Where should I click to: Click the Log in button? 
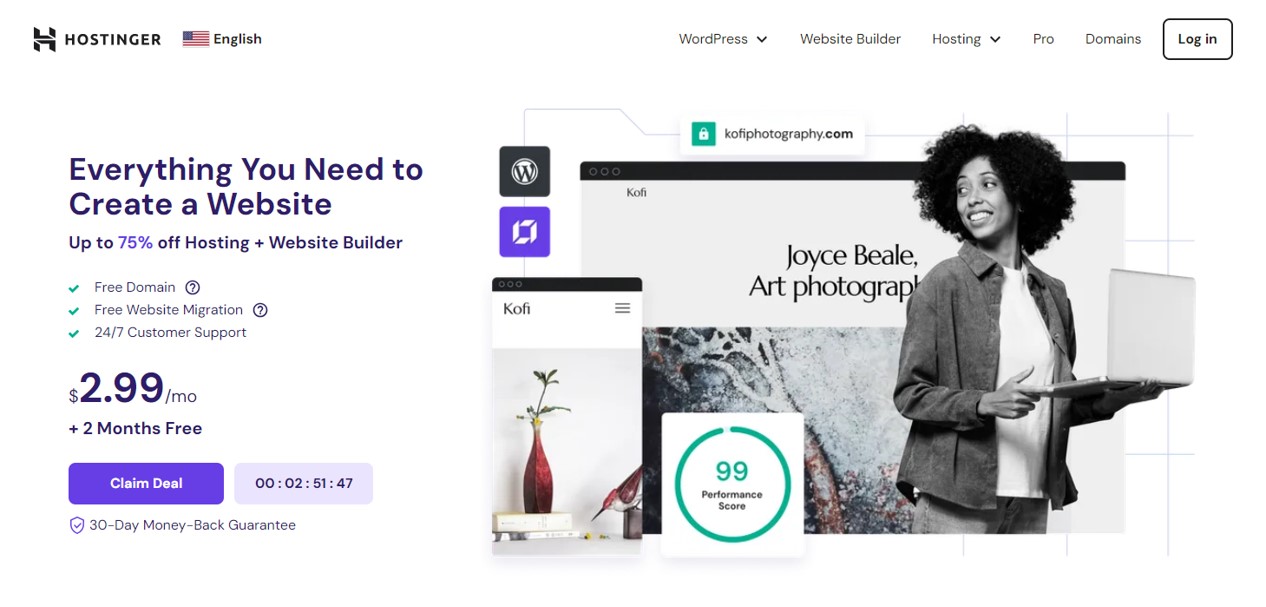pyautogui.click(x=1197, y=39)
